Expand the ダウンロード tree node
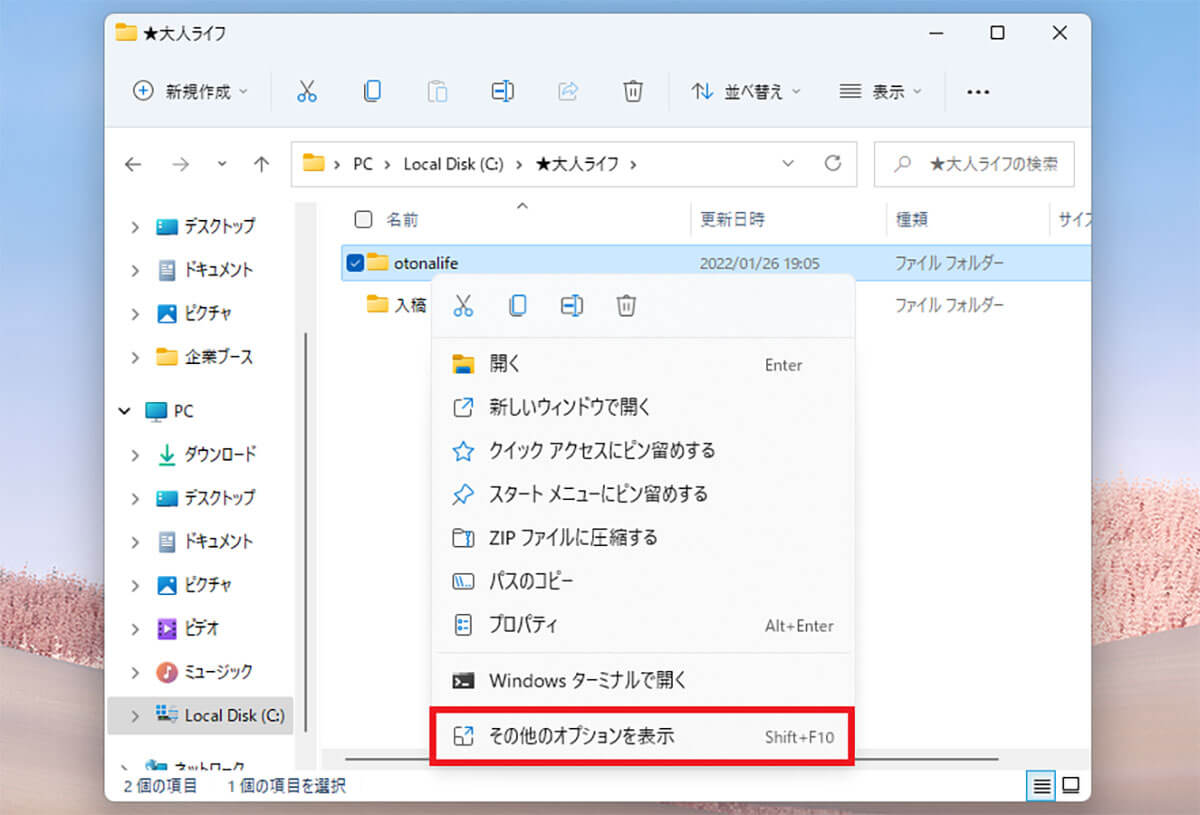1200x815 pixels. coord(135,455)
